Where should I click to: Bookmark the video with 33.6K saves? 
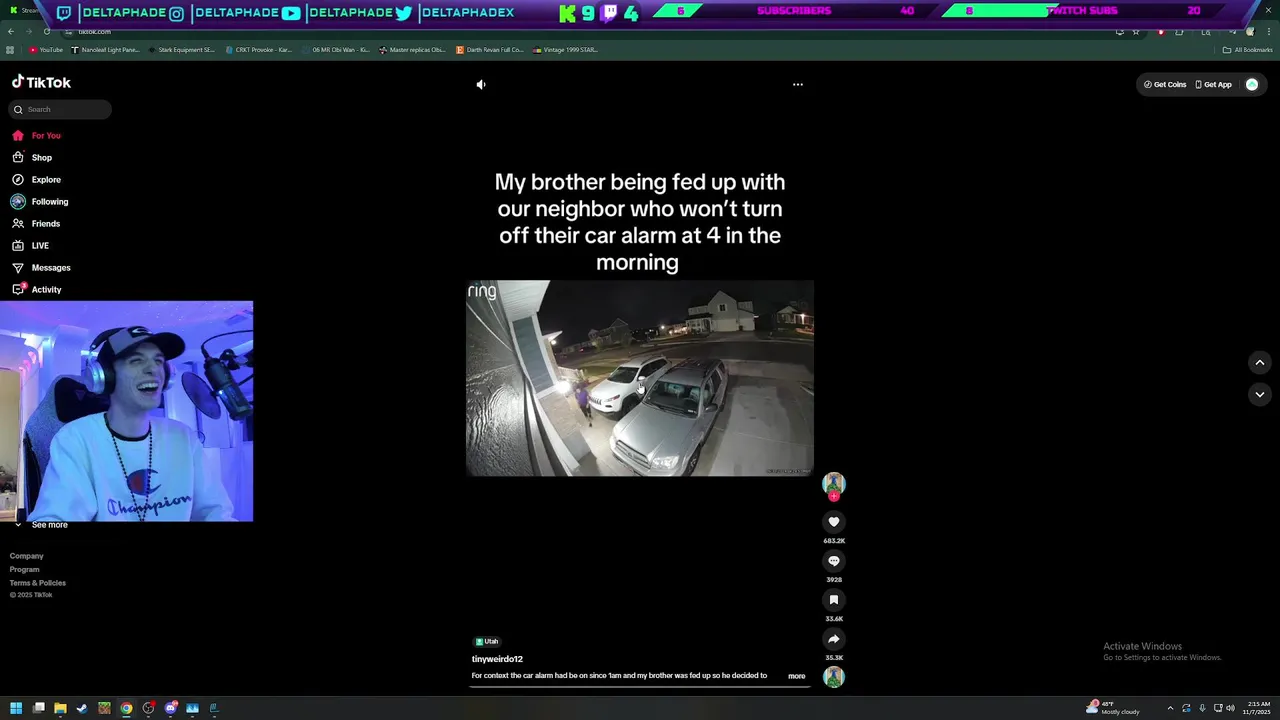[834, 600]
